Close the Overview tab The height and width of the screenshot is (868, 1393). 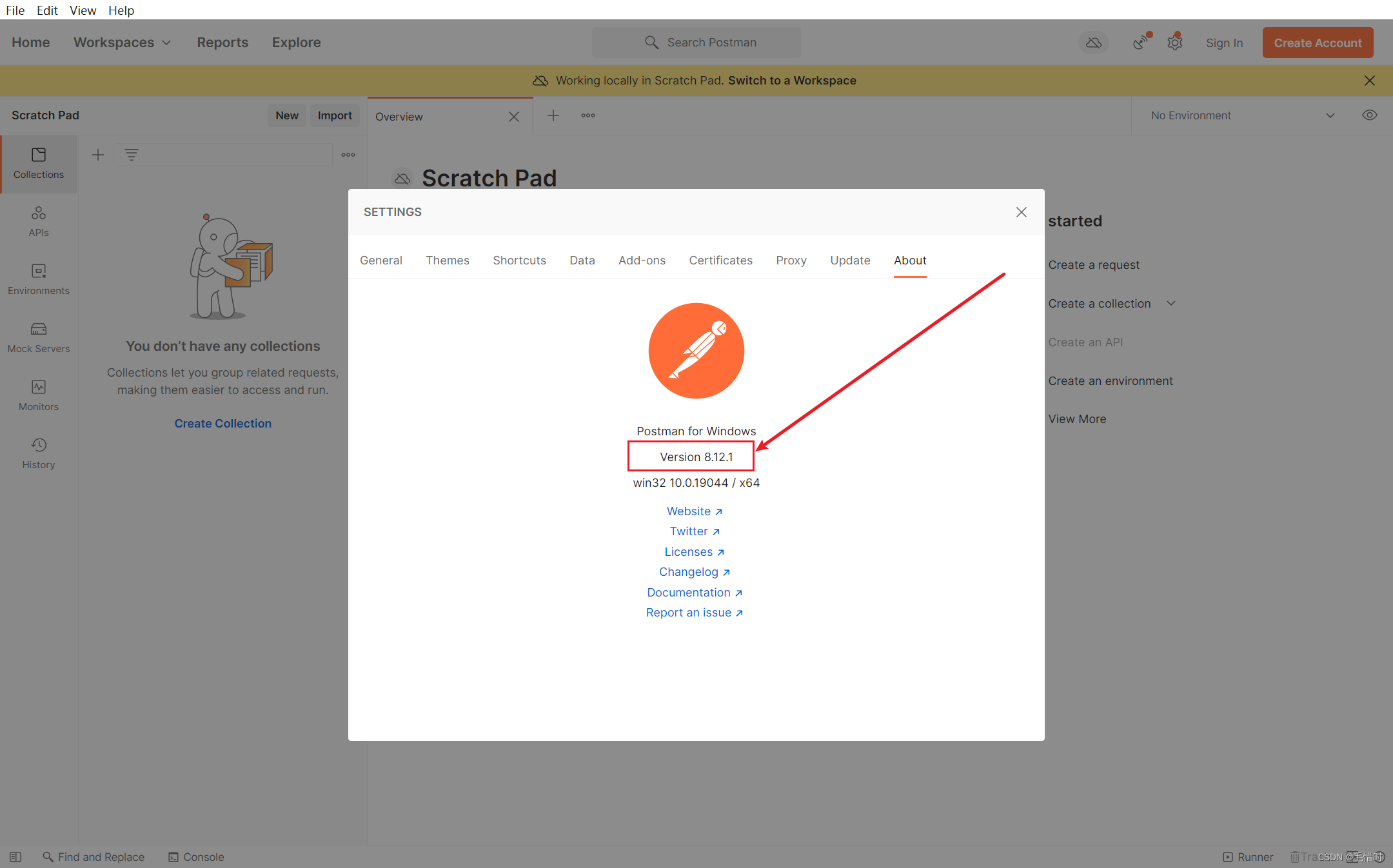point(514,117)
